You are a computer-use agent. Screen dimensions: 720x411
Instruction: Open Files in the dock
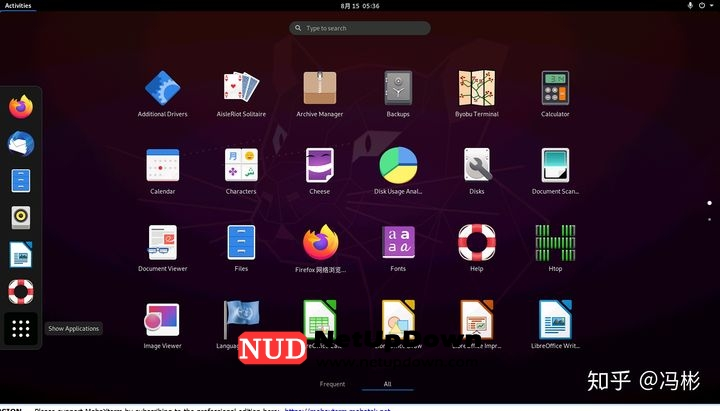pos(21,180)
